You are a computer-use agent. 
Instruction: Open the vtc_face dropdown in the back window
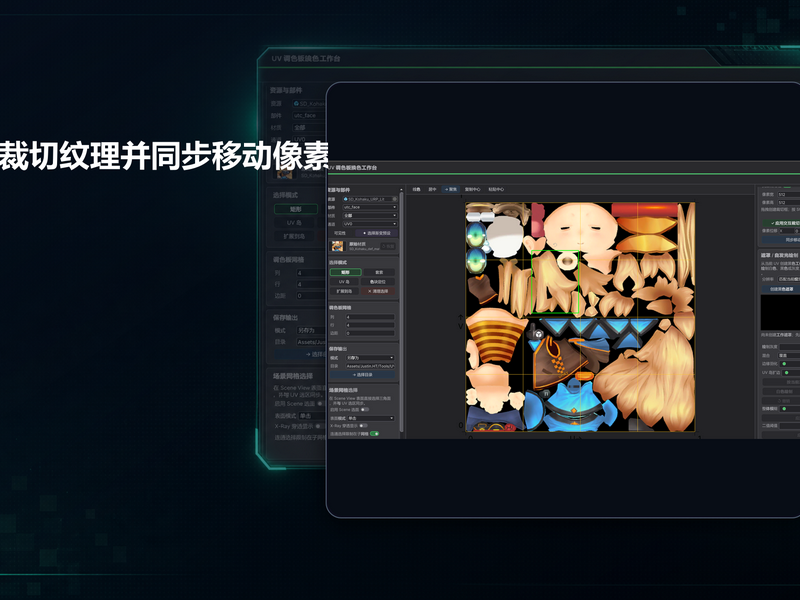coord(309,115)
